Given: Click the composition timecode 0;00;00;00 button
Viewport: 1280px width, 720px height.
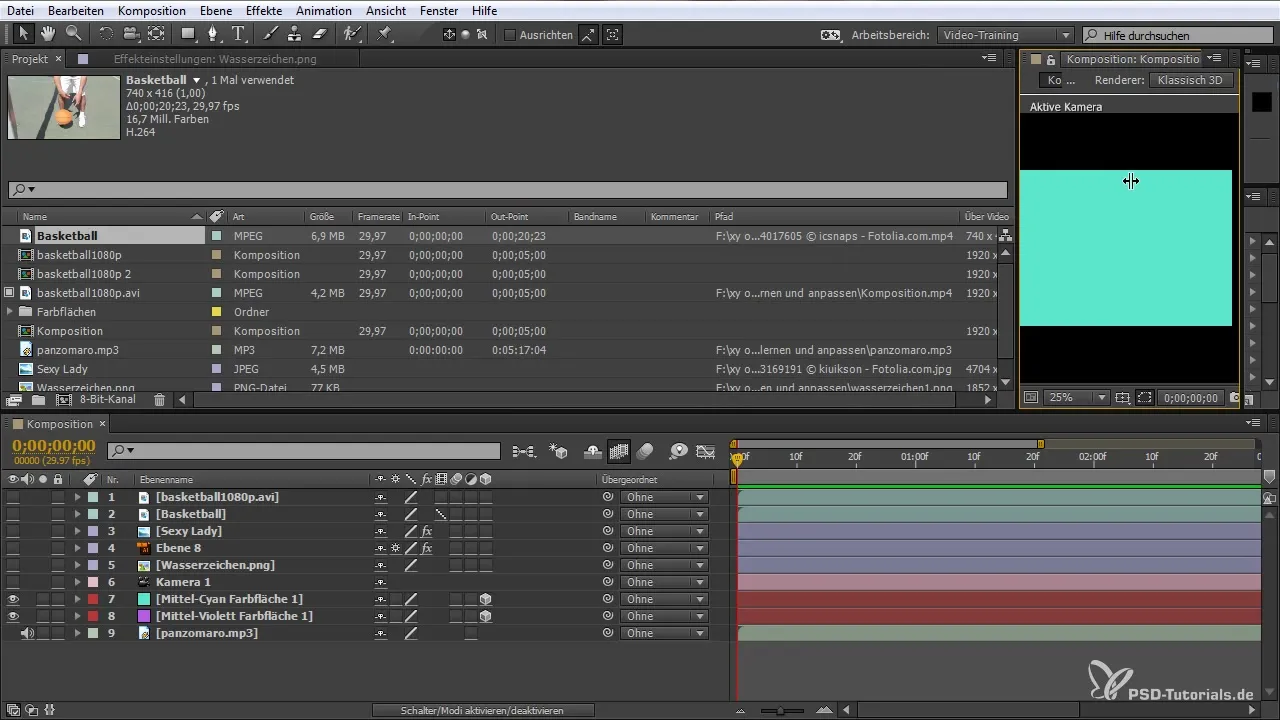Looking at the screenshot, I should (x=1190, y=398).
